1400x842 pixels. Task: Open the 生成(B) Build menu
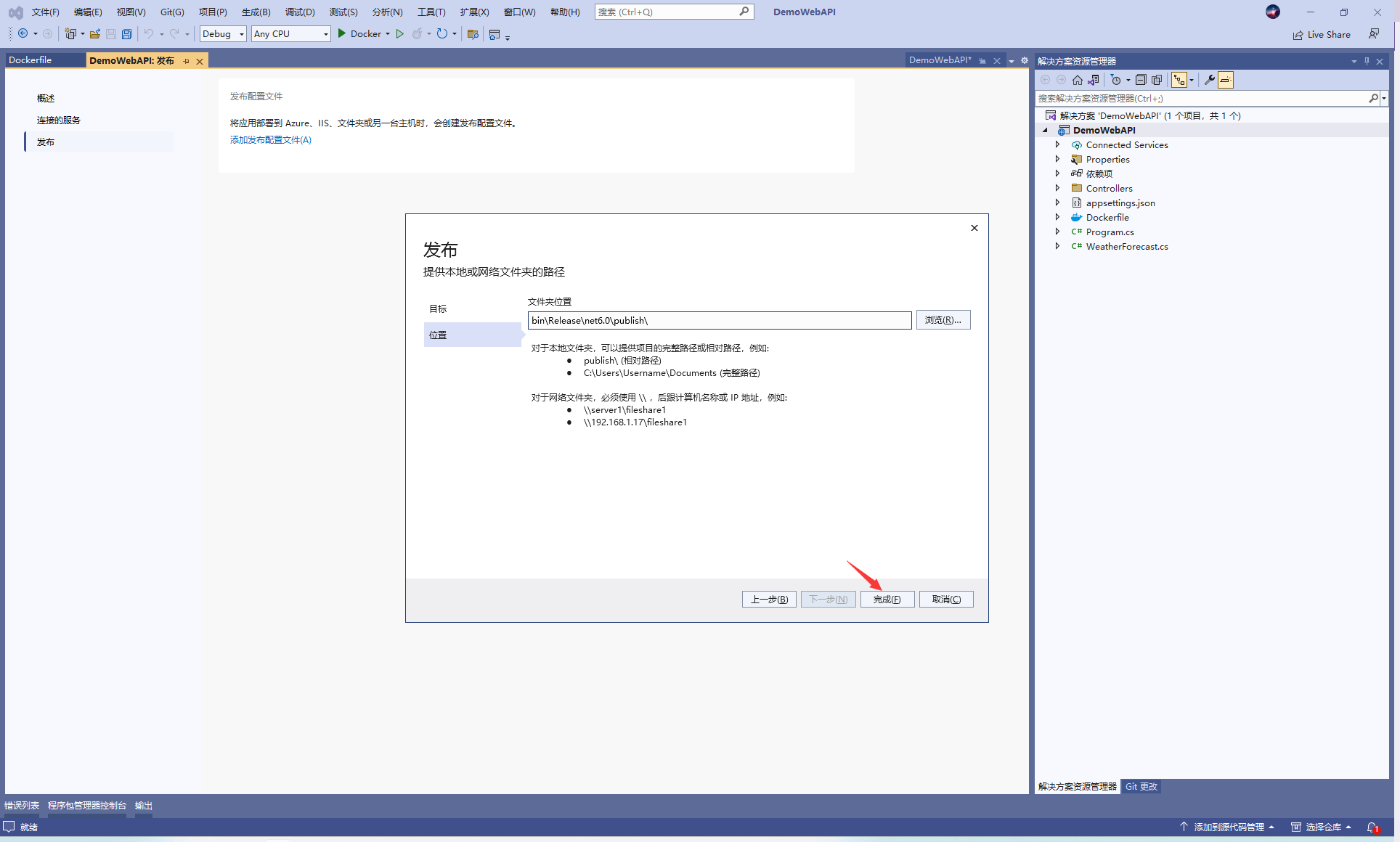(x=256, y=12)
